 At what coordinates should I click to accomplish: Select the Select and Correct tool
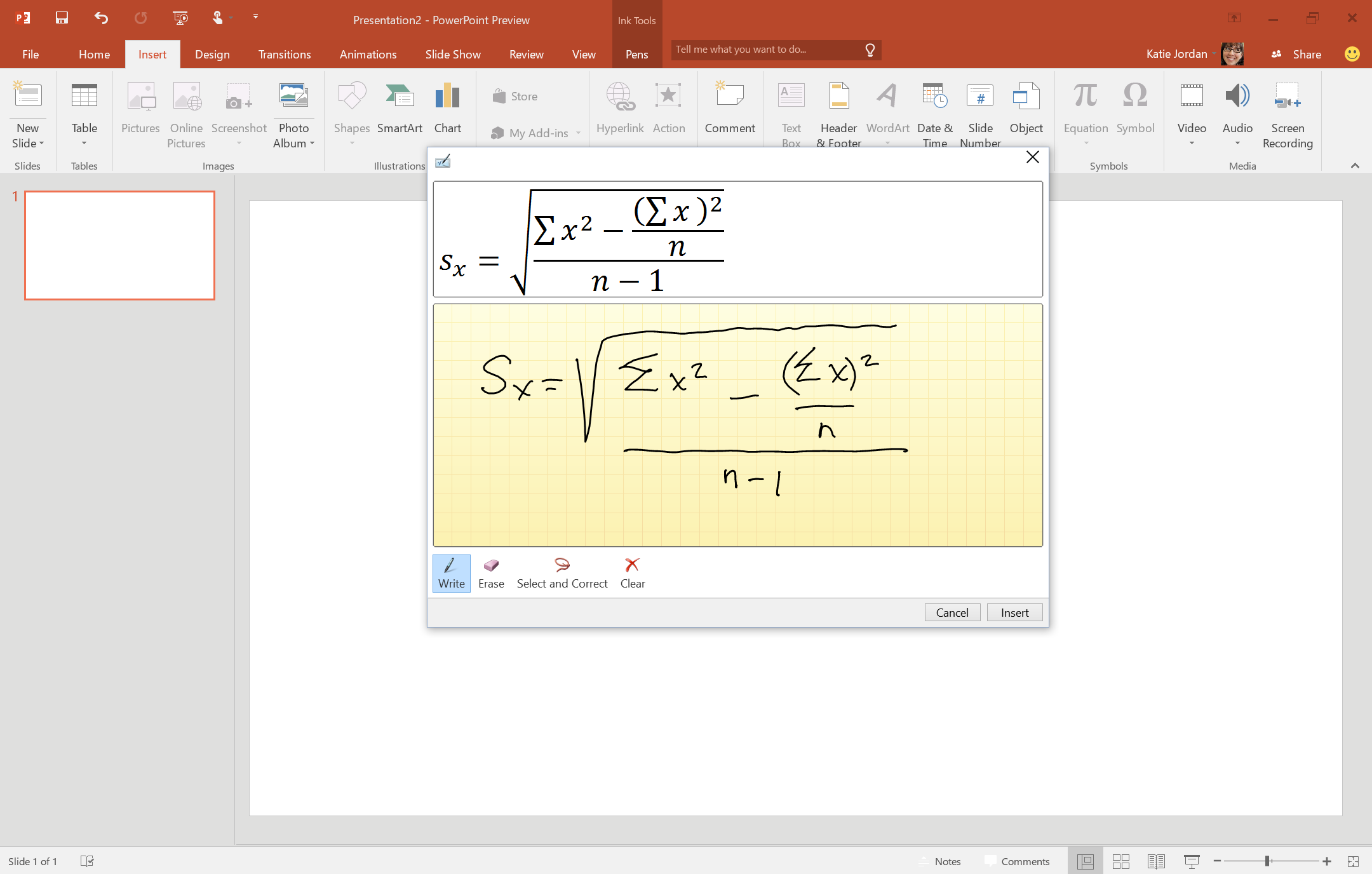[560, 572]
